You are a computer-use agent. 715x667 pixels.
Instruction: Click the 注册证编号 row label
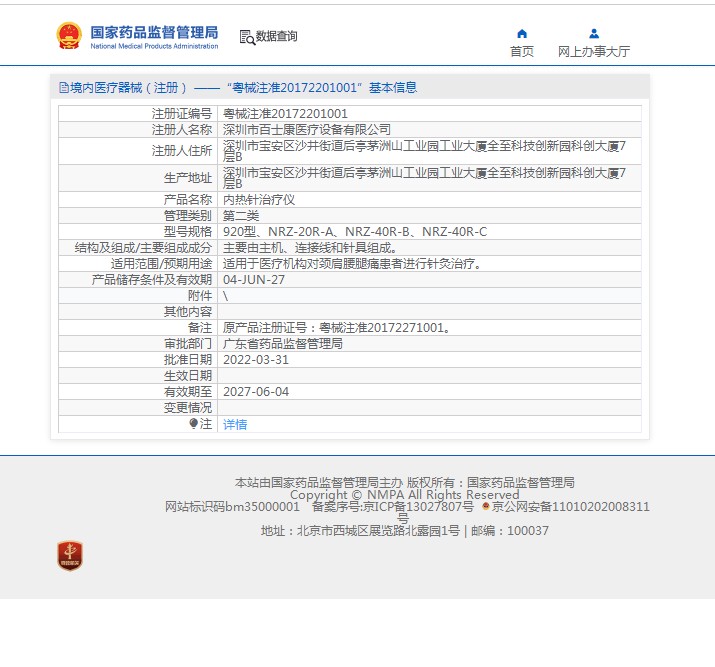point(181,114)
